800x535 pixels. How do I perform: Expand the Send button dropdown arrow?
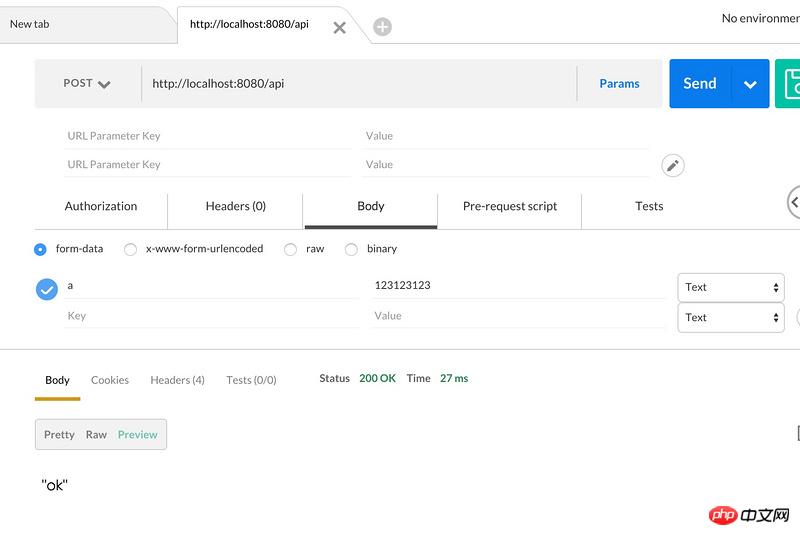(750, 84)
